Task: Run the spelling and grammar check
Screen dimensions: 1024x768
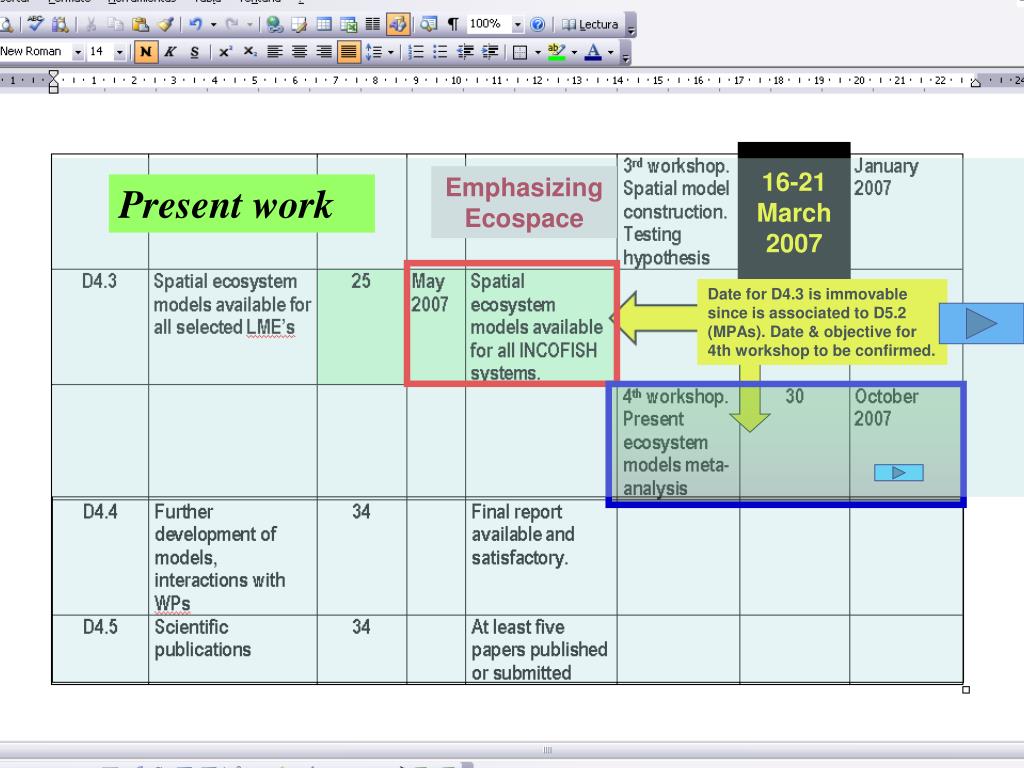Action: coord(36,25)
